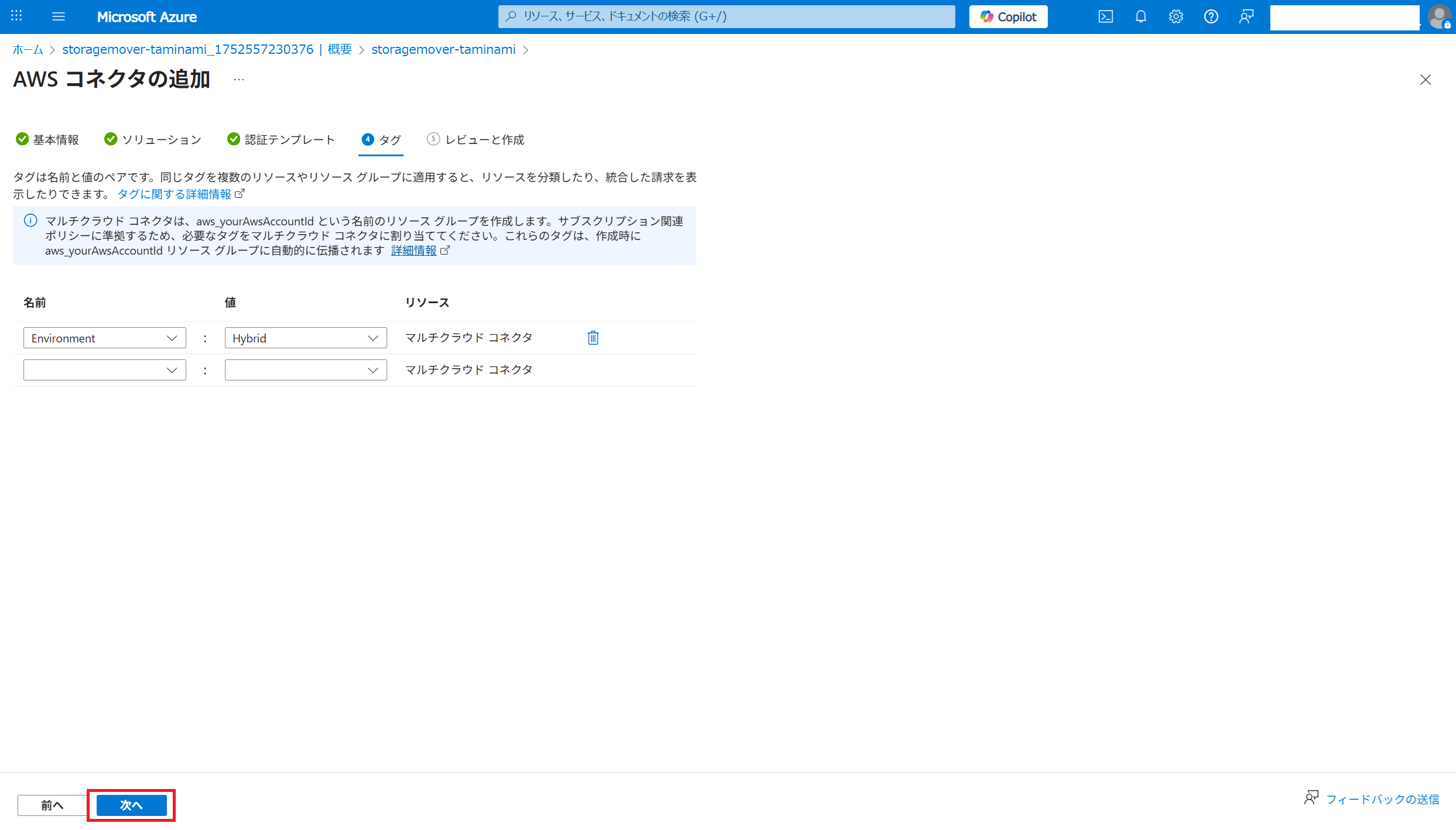The height and width of the screenshot is (830, 1456).
Task: Open Copilot from the top bar
Action: 1008,16
